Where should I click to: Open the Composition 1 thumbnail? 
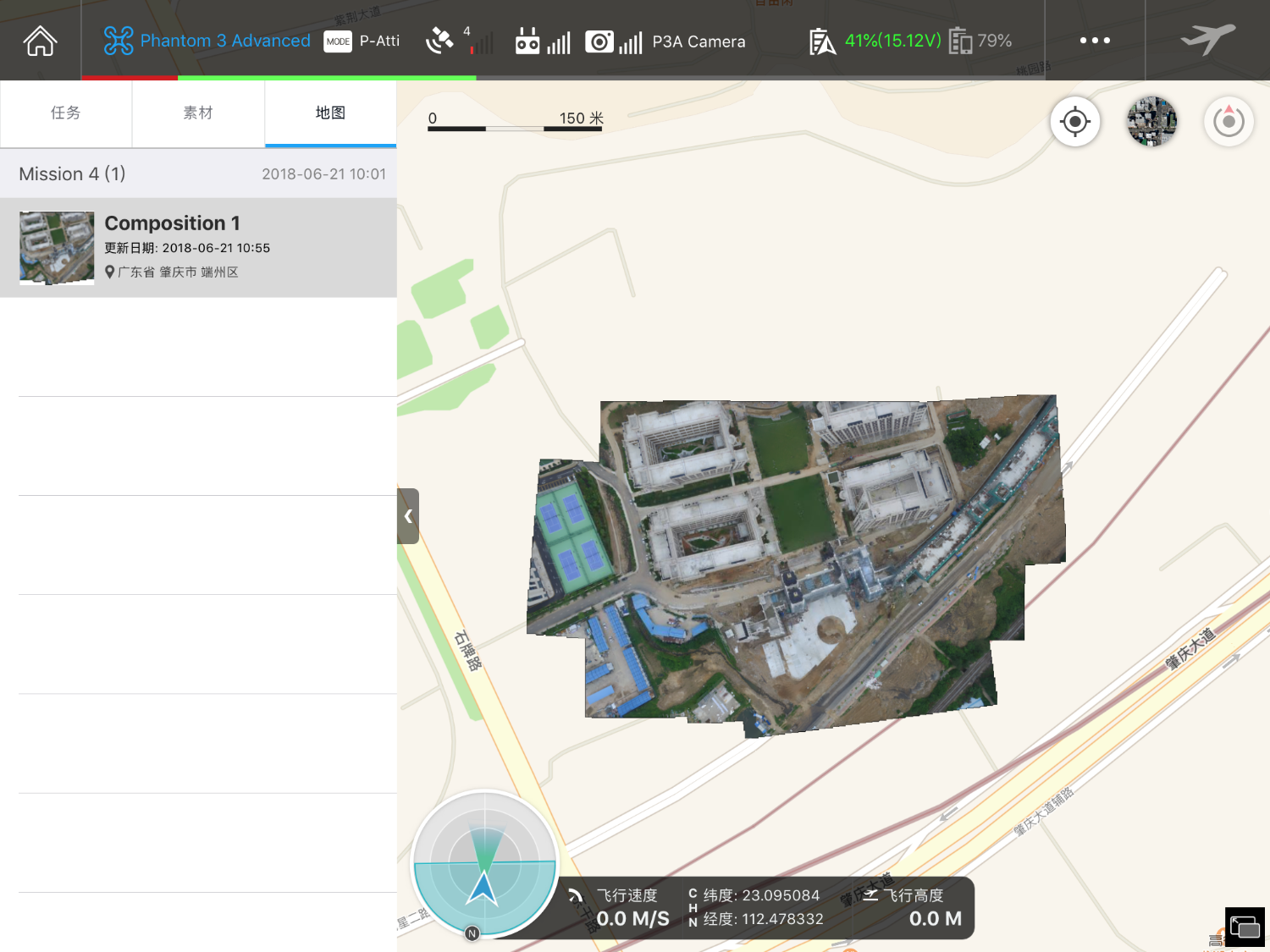57,248
